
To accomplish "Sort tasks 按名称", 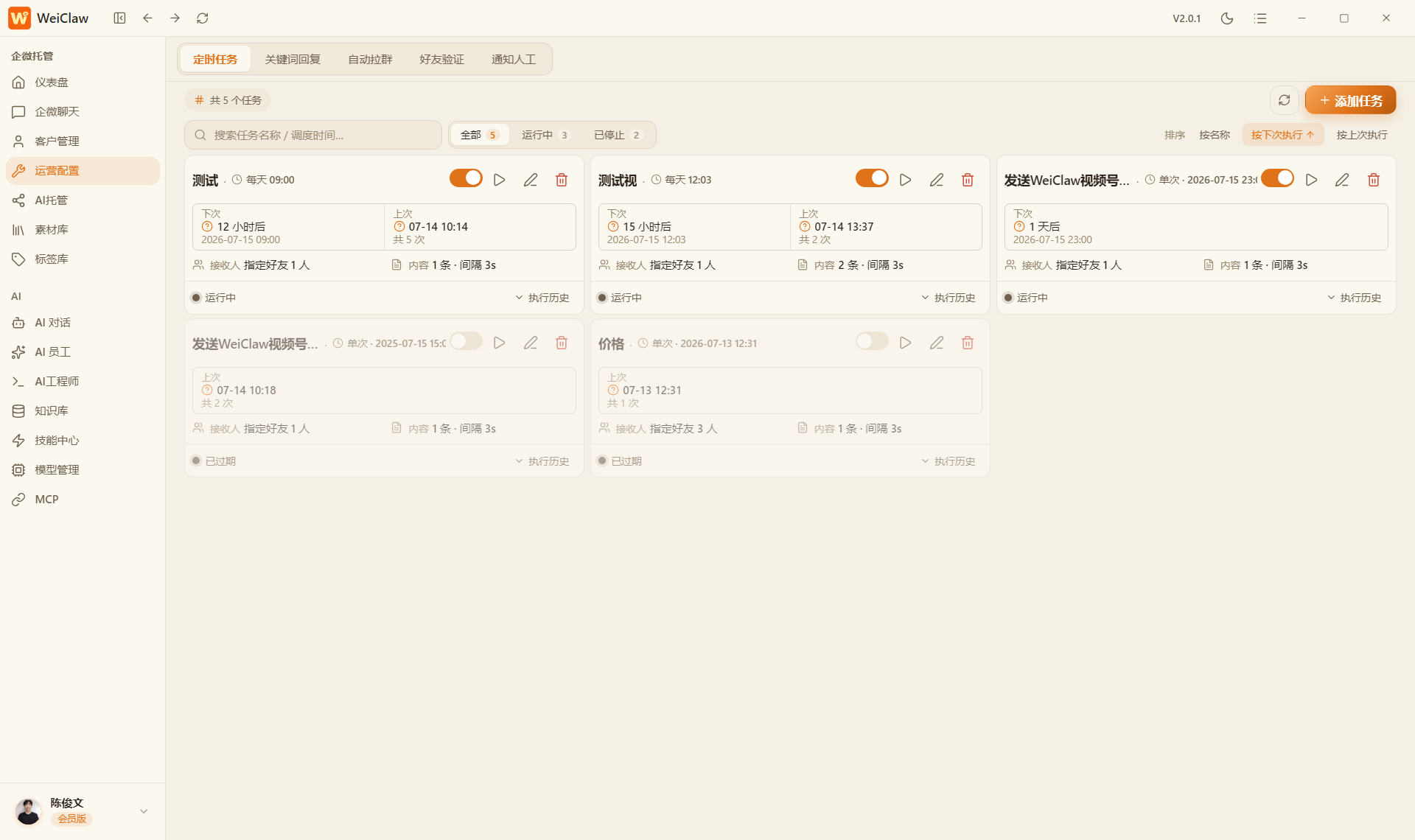I will [1215, 135].
